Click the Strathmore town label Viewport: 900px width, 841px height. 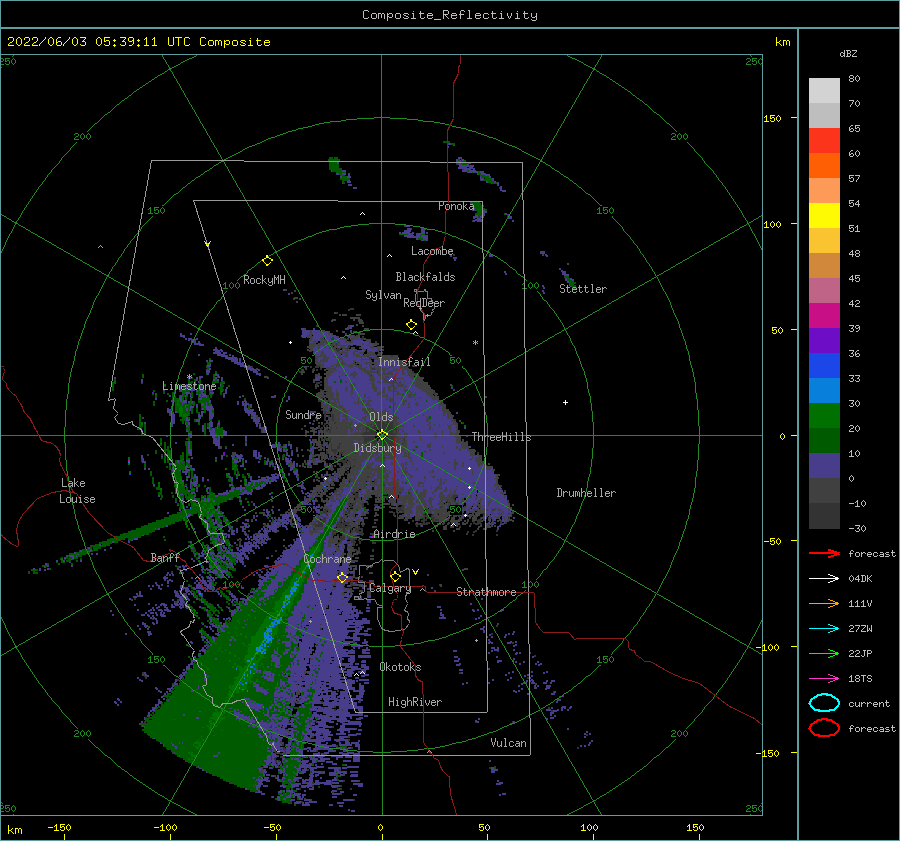tap(486, 592)
